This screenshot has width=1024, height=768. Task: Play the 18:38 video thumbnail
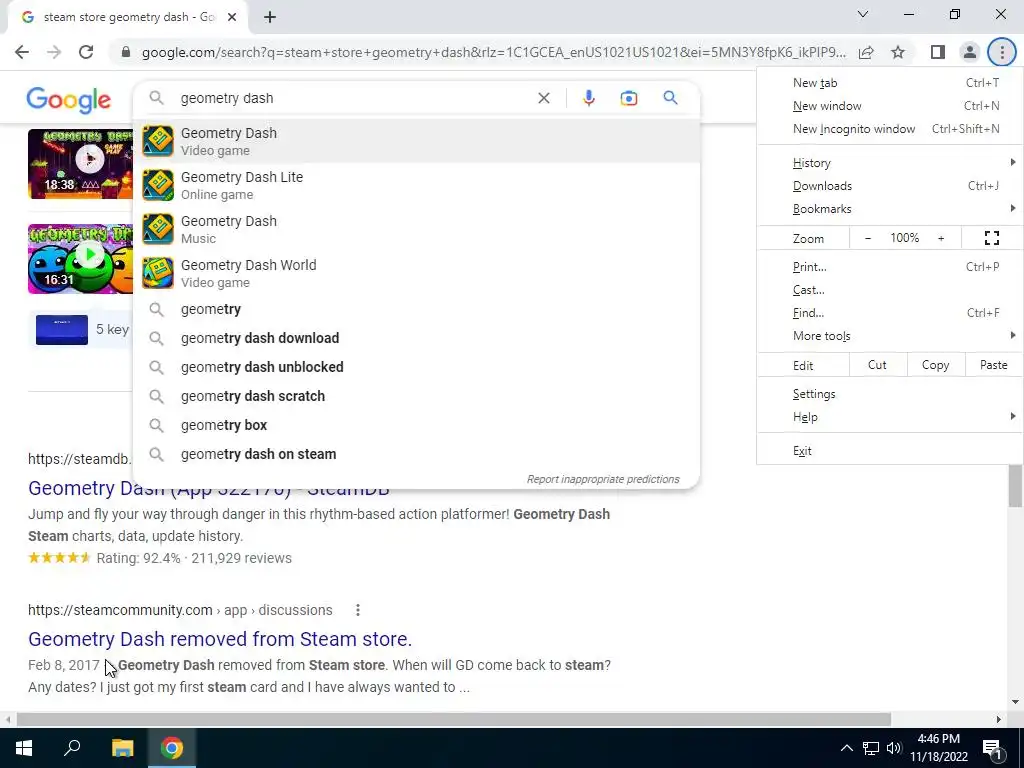80,163
